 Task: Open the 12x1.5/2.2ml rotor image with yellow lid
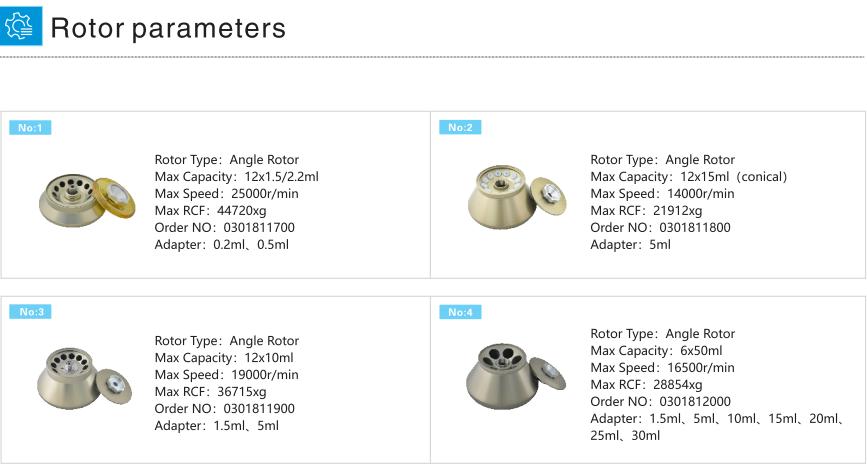coord(87,200)
